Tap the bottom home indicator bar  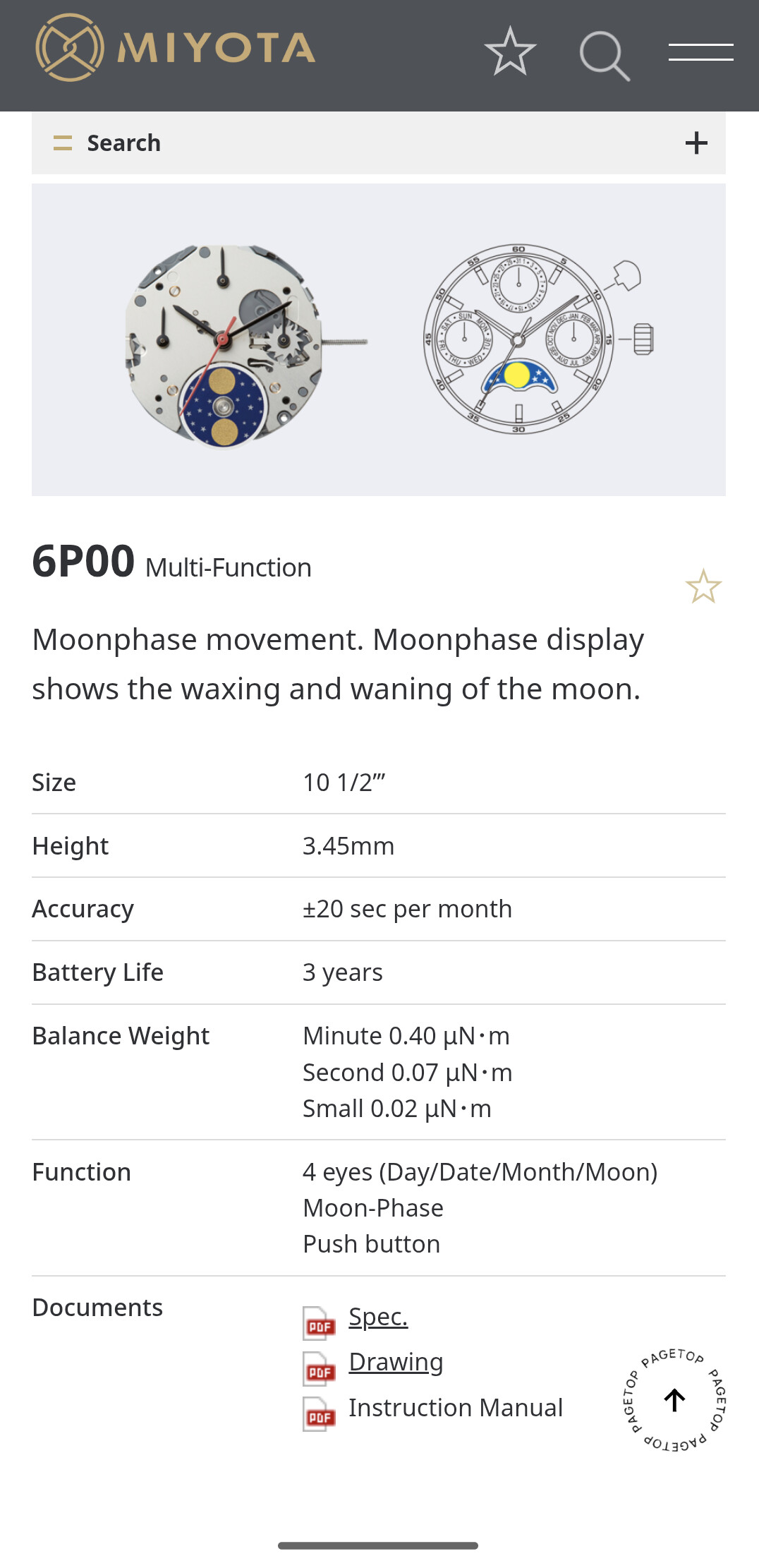(x=378, y=1545)
